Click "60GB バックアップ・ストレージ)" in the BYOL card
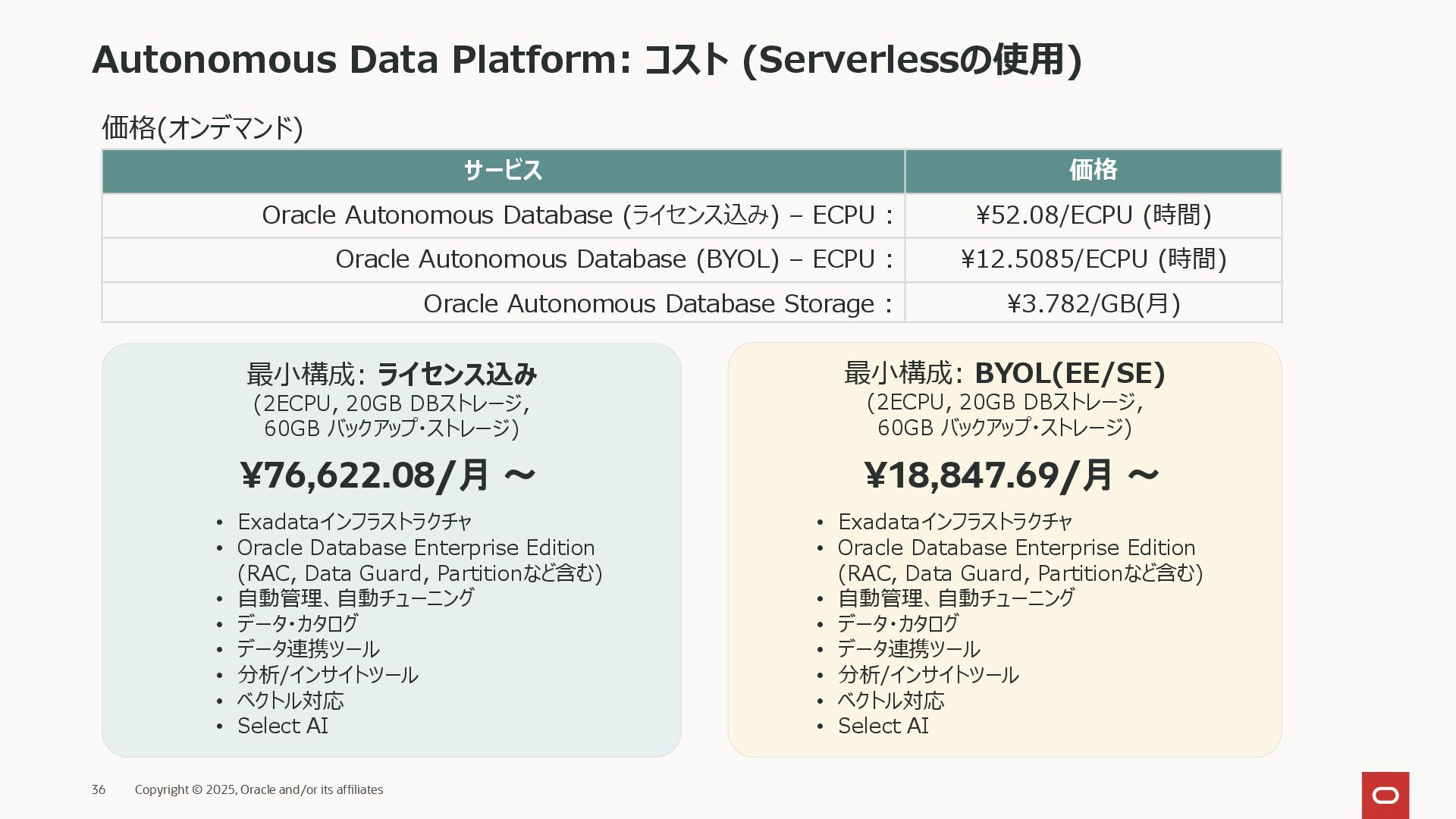Screen dimensions: 1456x819 pyautogui.click(x=1005, y=428)
